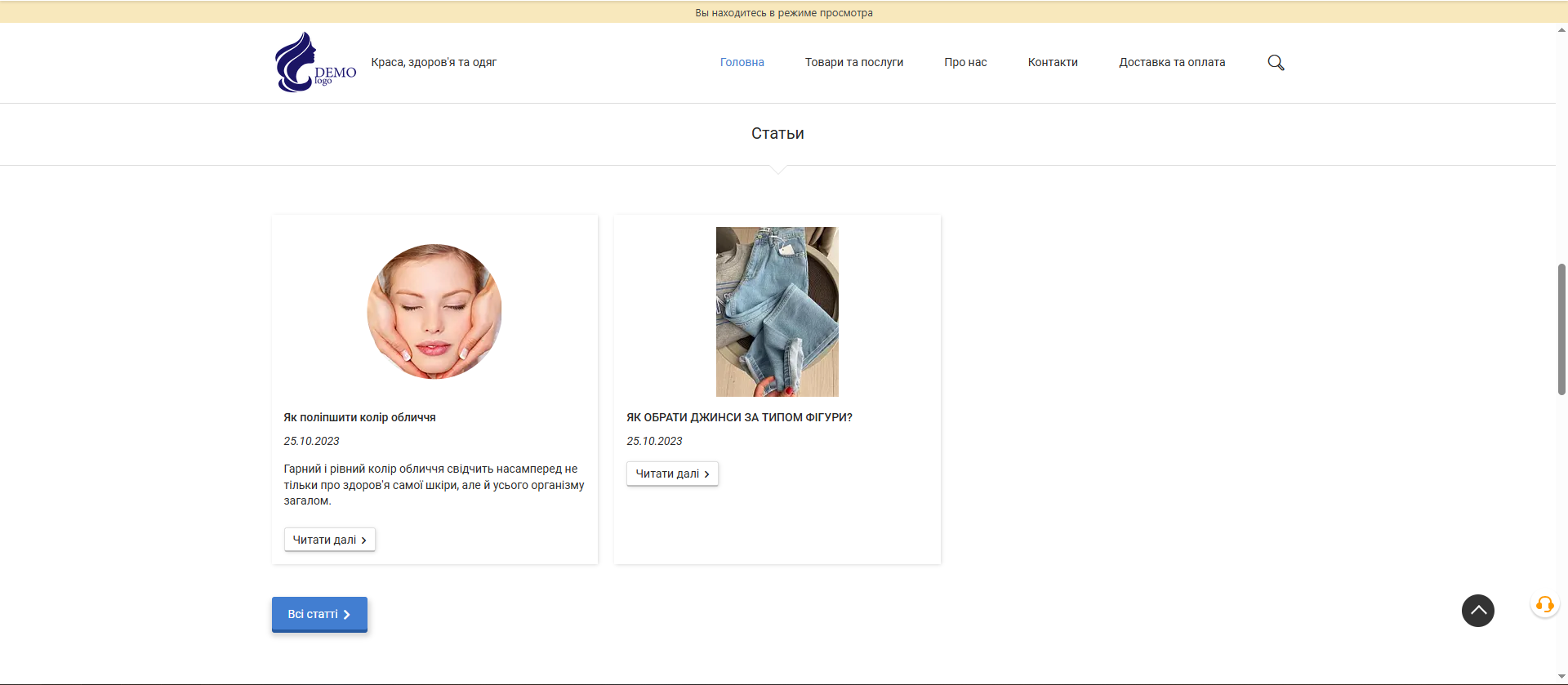
Task: Open the orange headset support widget
Action: (1544, 604)
